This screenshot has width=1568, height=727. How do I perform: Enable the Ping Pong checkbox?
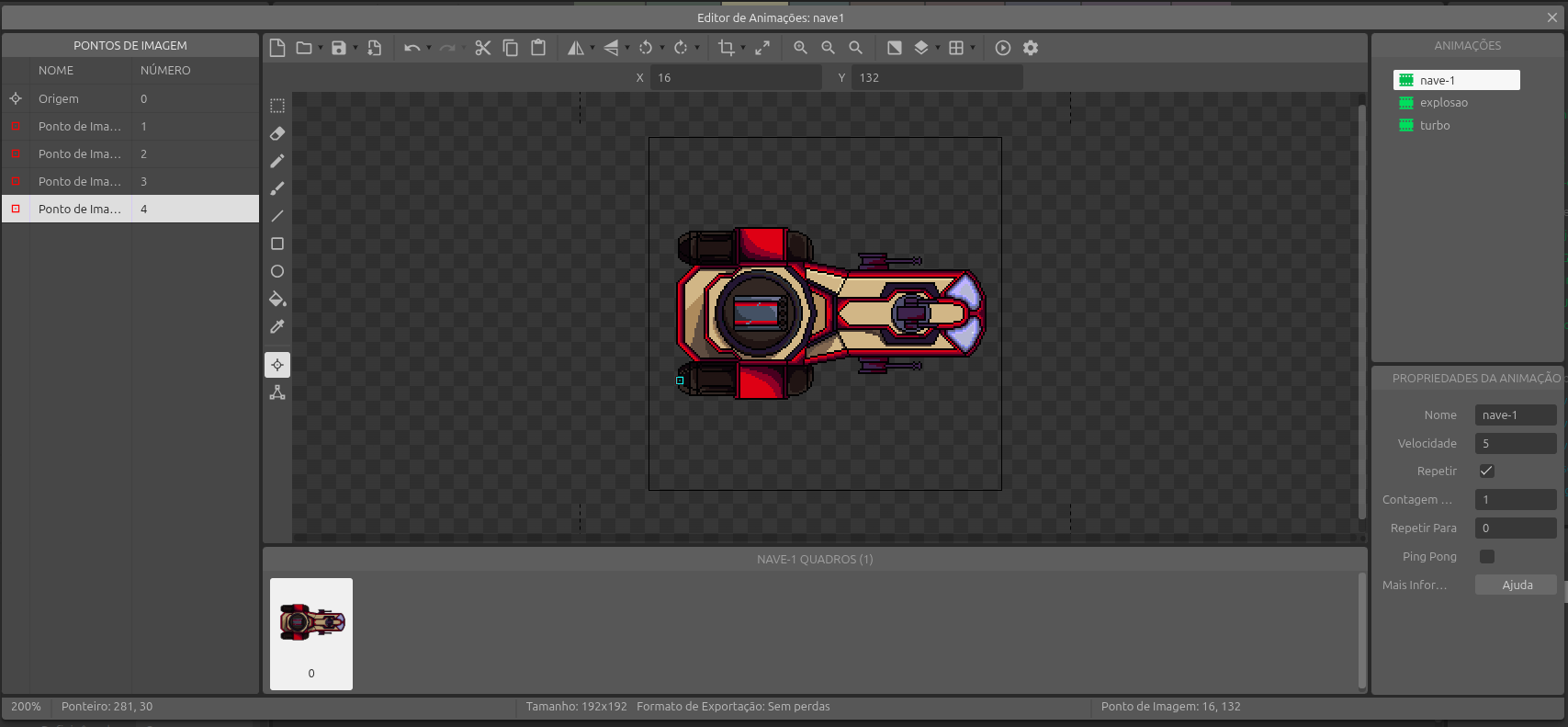[x=1486, y=556]
